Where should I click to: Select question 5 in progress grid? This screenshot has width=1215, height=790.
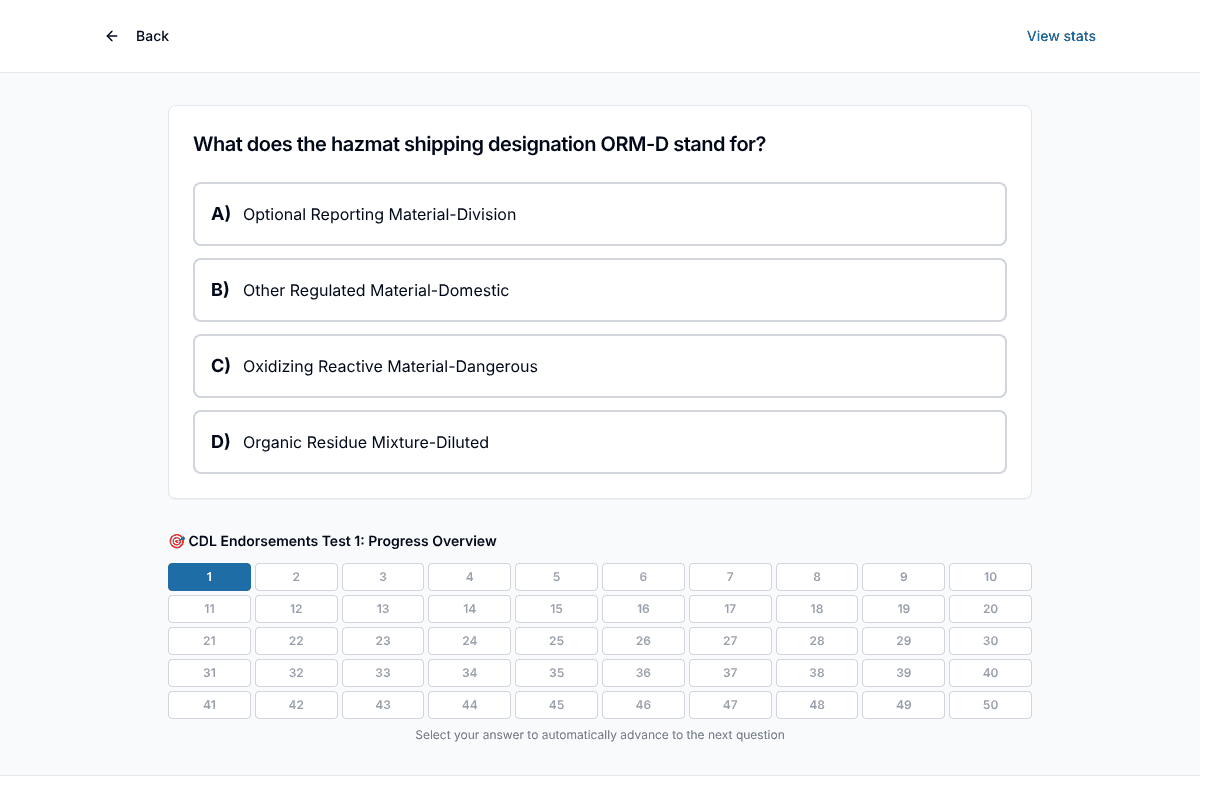[x=556, y=577]
